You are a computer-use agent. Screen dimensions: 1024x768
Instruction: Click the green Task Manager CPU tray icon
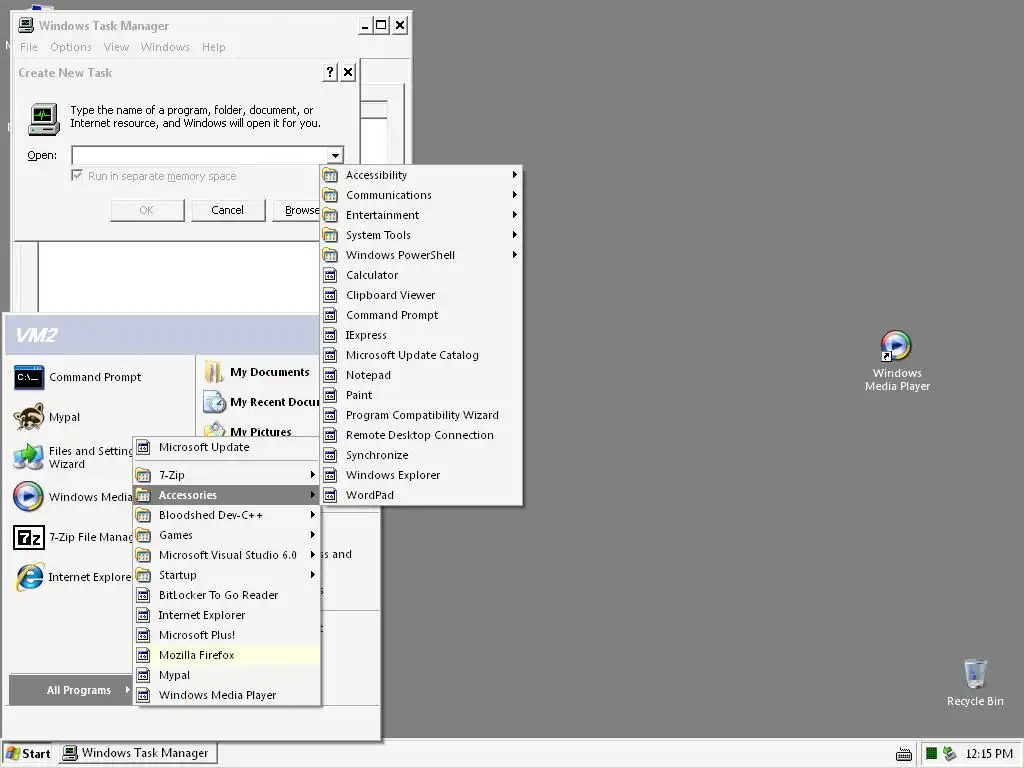931,754
